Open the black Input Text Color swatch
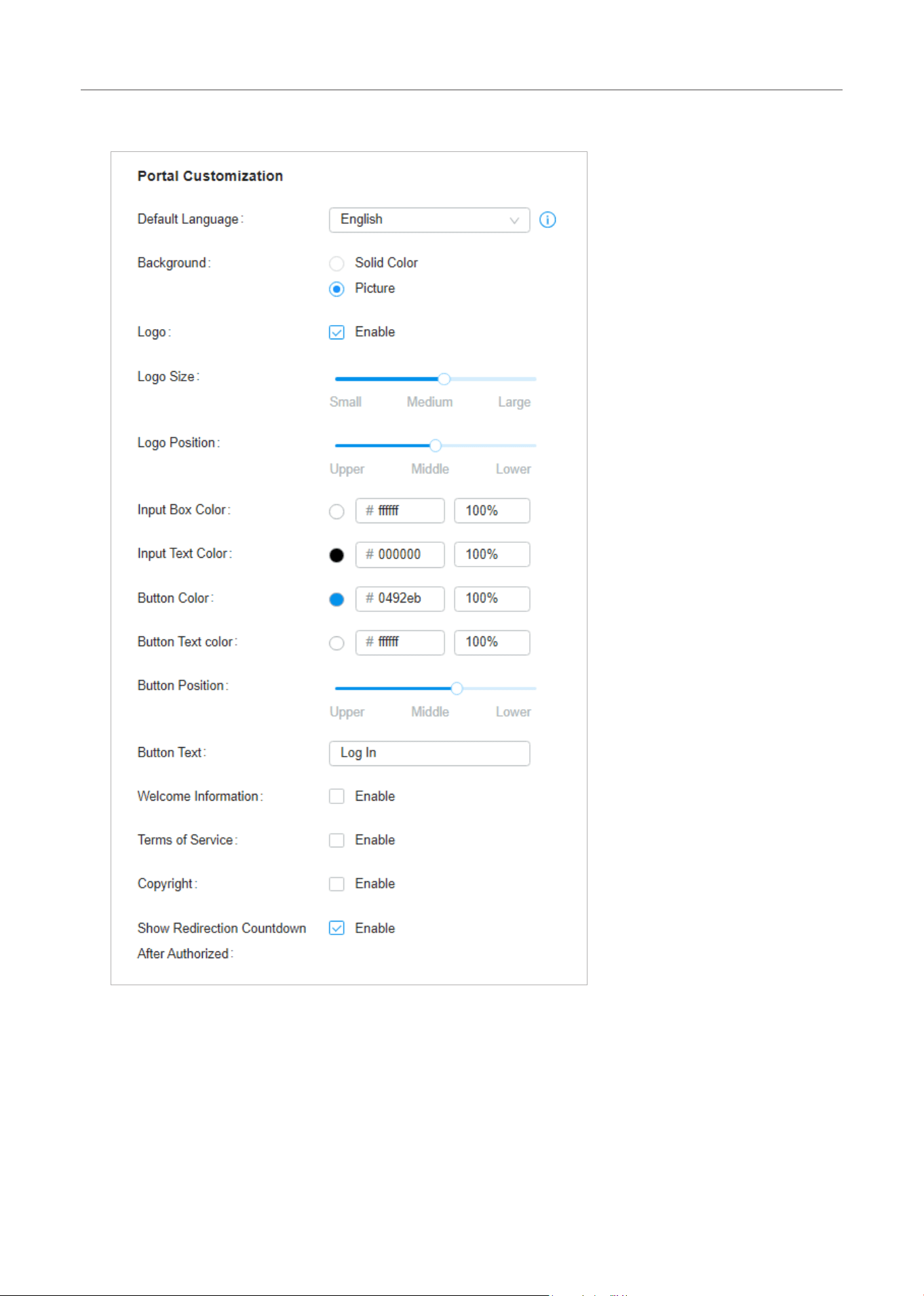 click(336, 555)
